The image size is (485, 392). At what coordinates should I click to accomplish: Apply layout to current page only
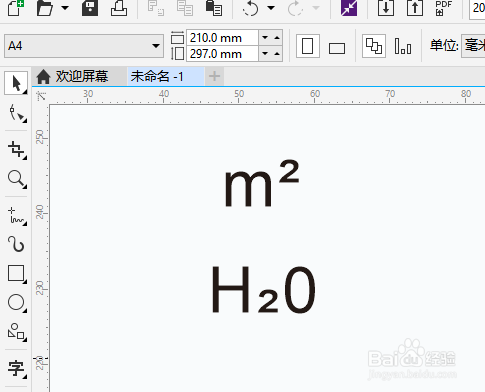403,46
